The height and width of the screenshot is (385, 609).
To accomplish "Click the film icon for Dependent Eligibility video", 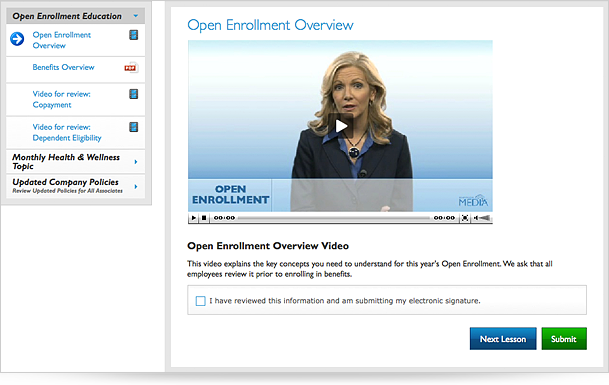I will 134,127.
